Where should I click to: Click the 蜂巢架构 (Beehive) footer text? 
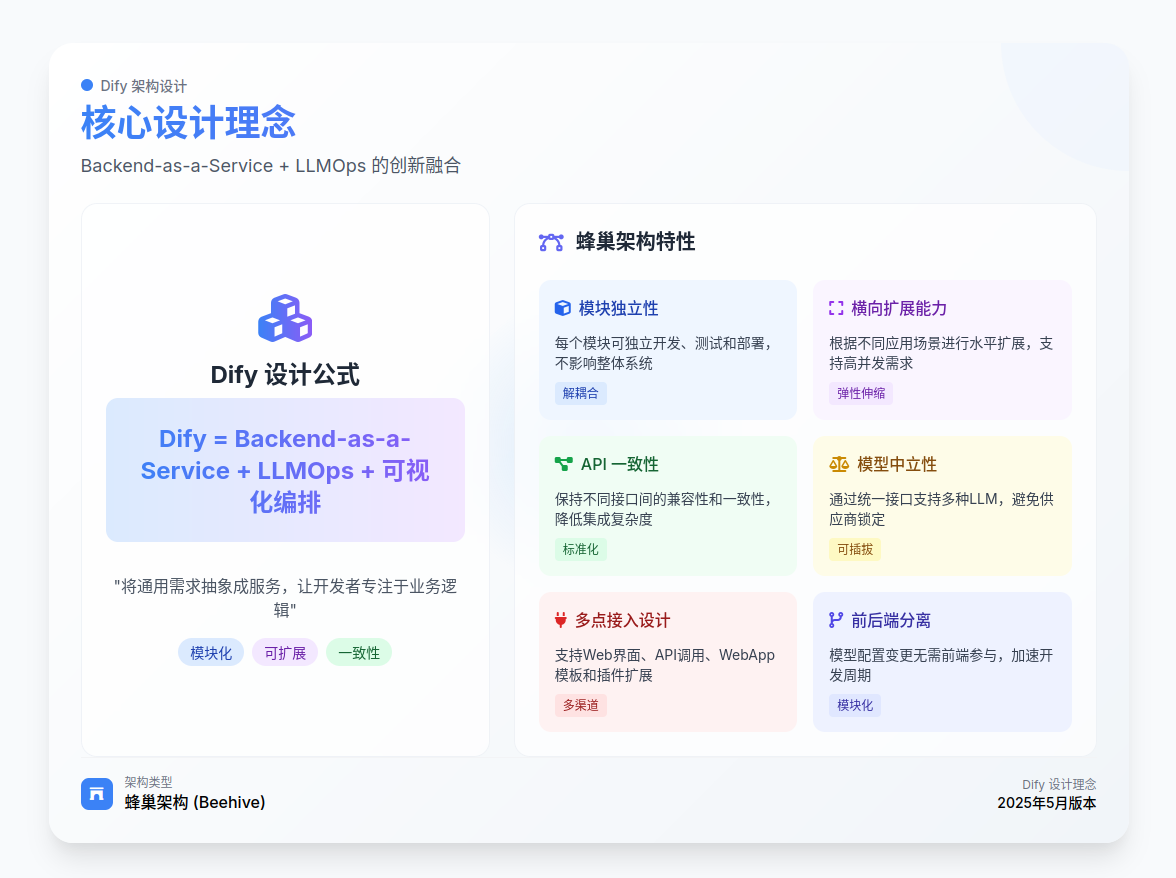[x=195, y=802]
